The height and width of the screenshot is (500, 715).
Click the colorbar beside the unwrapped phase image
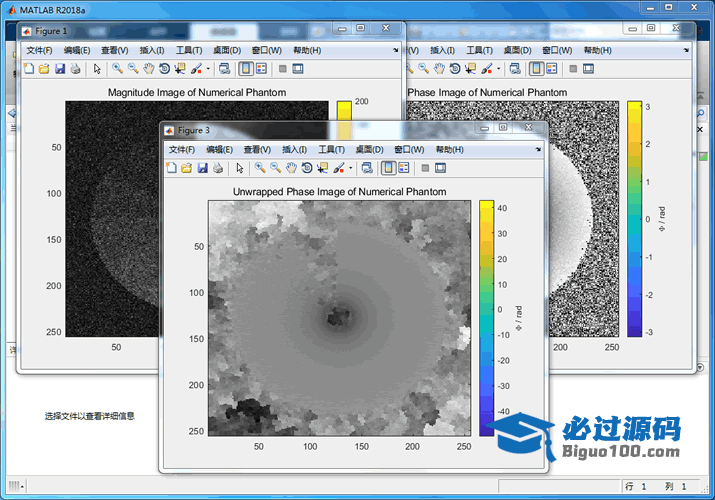coord(486,317)
